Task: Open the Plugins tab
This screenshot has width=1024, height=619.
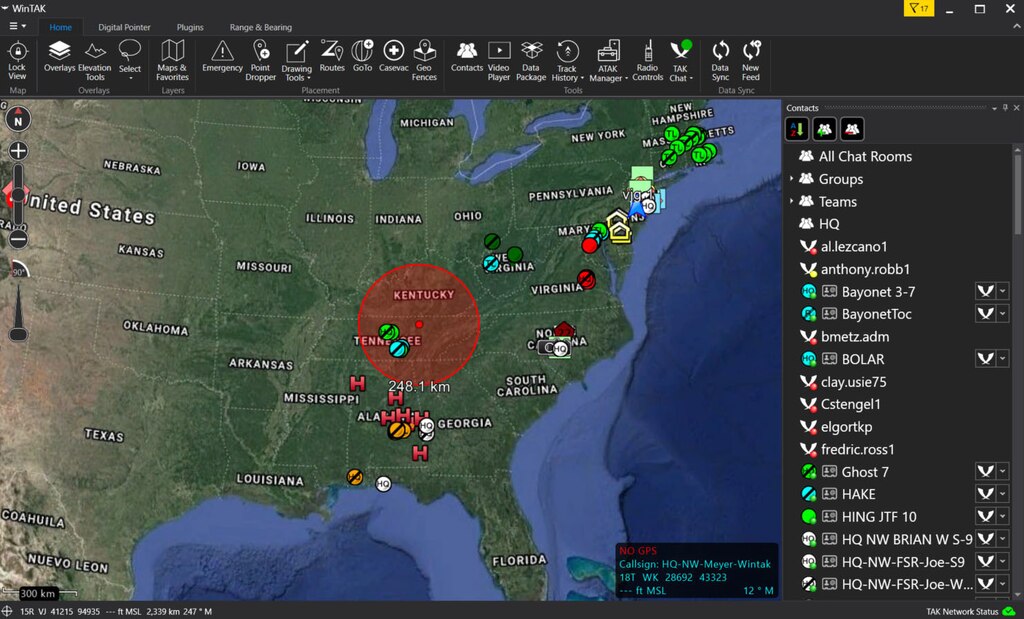Action: [x=190, y=27]
